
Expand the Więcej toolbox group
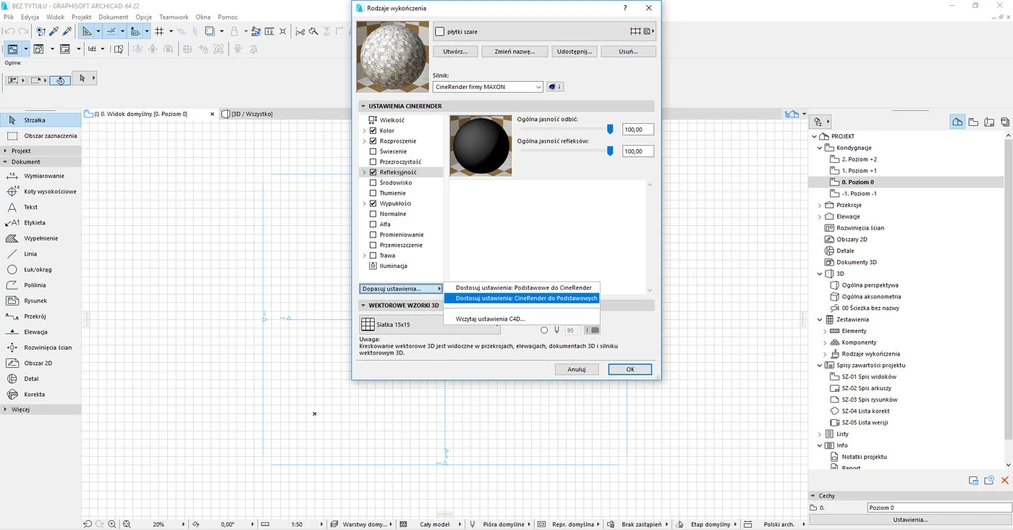pos(6,409)
